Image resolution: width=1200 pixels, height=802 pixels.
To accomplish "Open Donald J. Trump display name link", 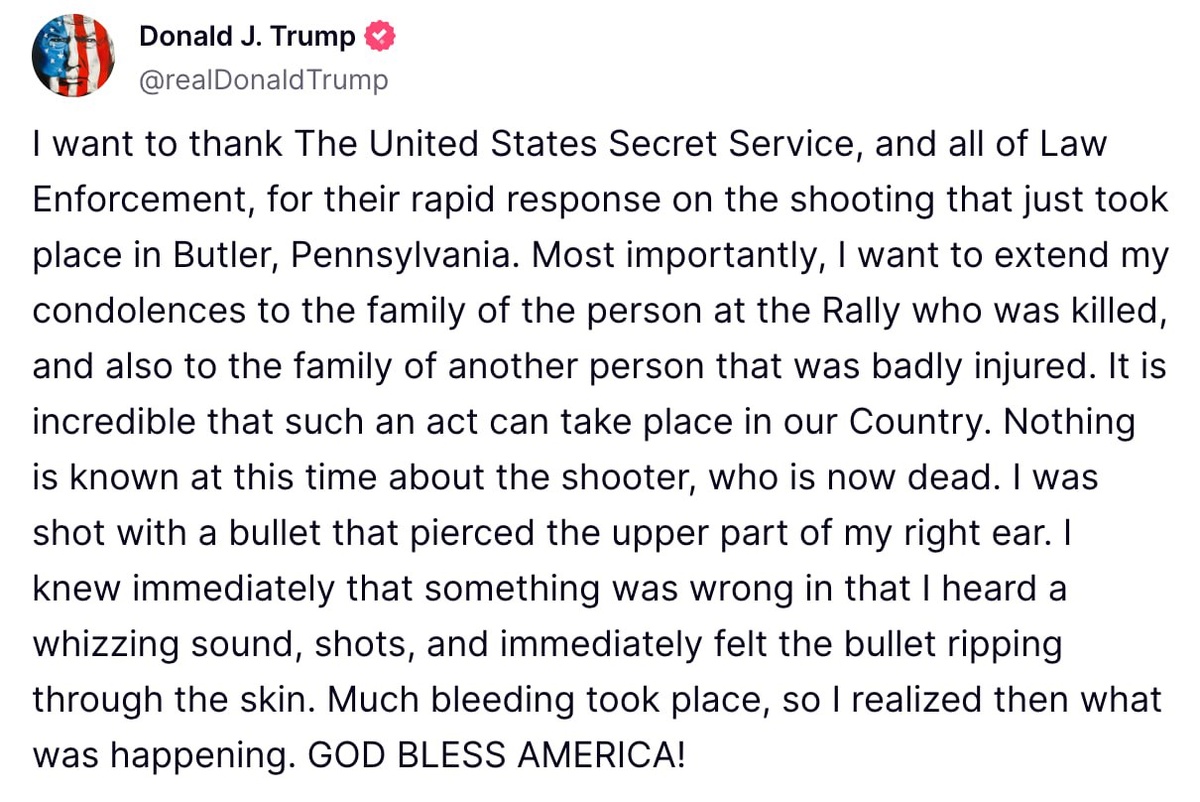I will point(246,38).
